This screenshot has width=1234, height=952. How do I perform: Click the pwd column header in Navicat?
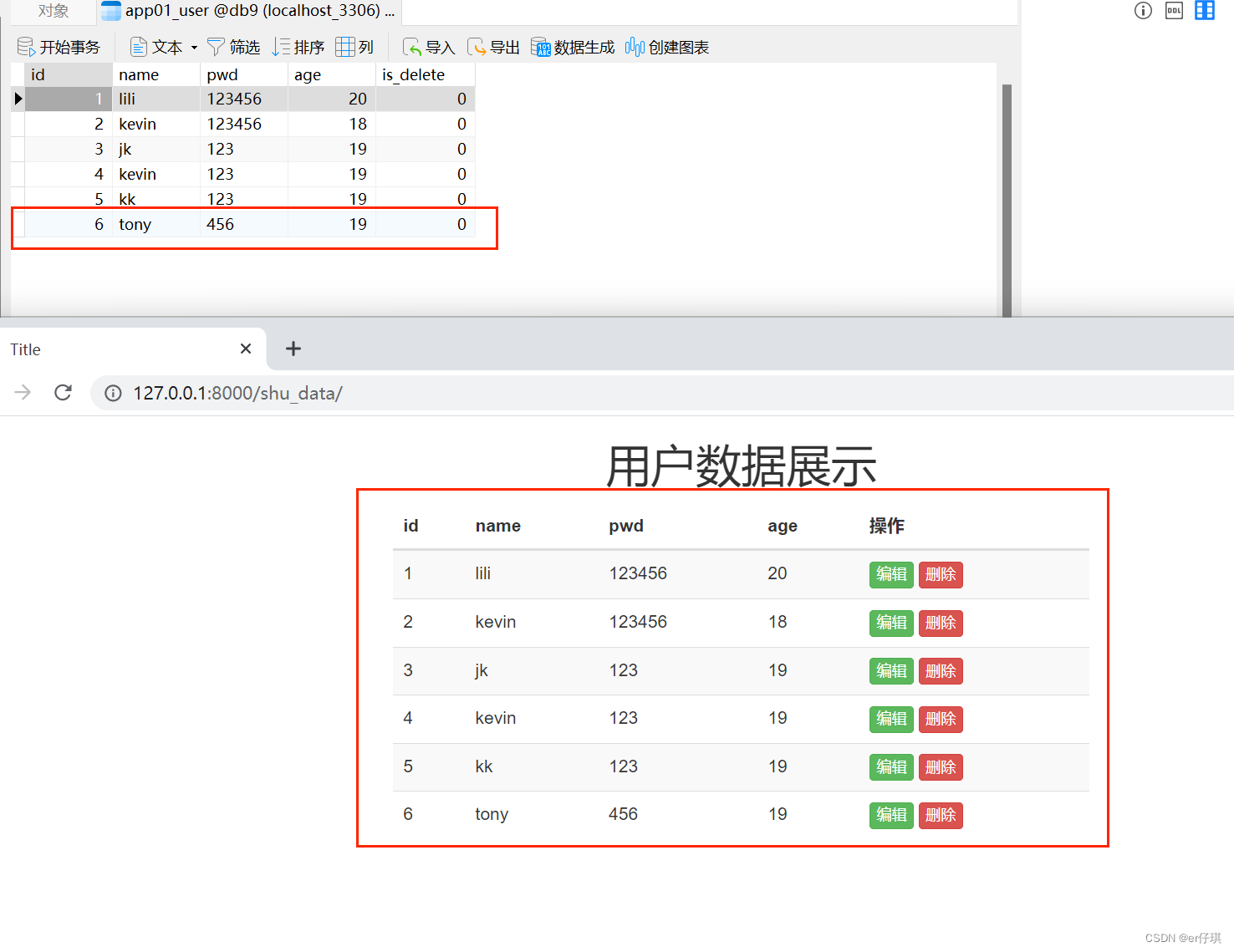[244, 74]
